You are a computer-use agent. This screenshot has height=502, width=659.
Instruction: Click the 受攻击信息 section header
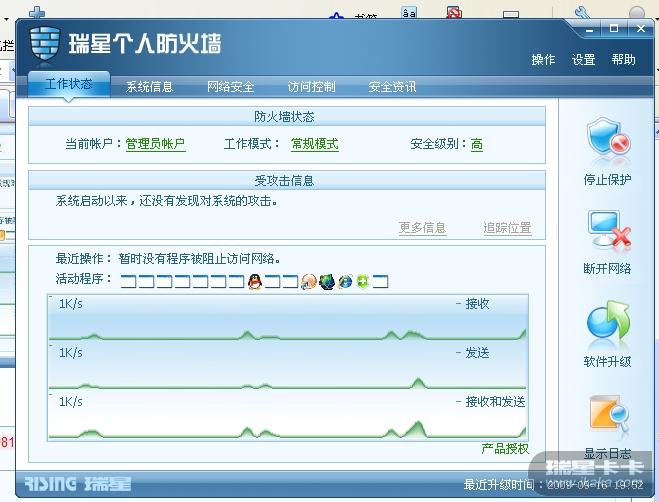pos(287,180)
